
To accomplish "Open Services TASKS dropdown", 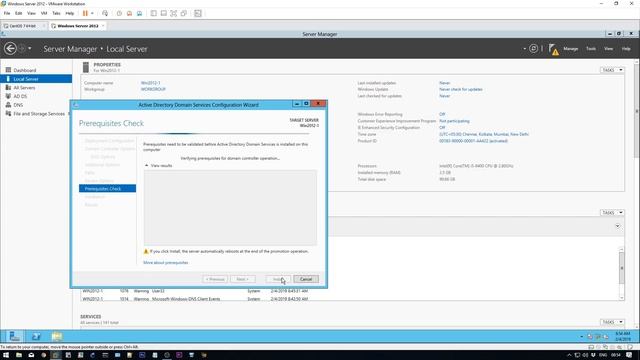I will click(612, 322).
